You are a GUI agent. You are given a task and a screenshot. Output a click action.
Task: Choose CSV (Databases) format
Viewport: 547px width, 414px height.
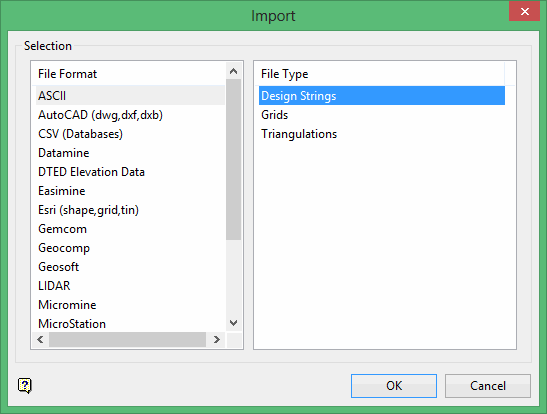click(x=130, y=134)
